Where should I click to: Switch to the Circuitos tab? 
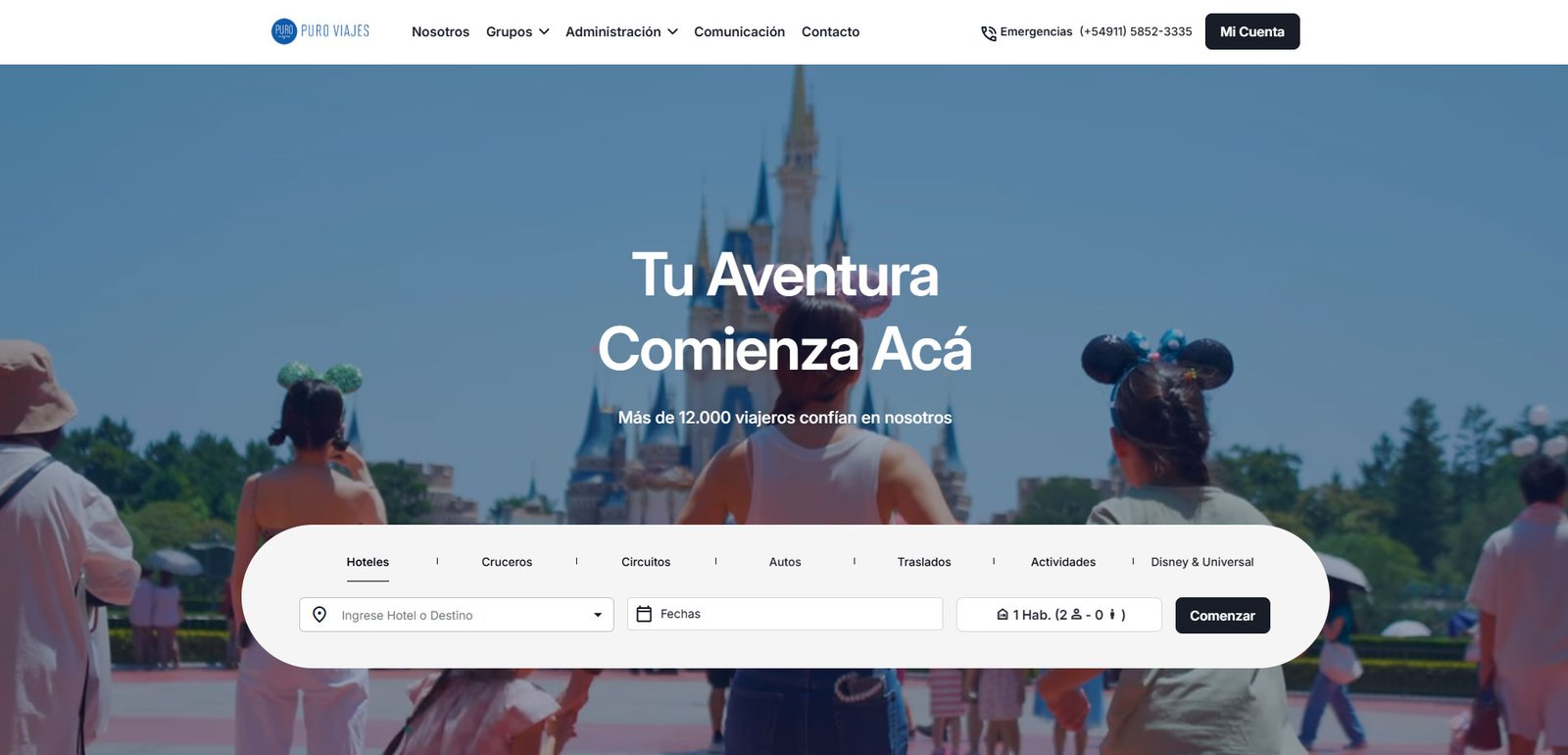tap(646, 562)
